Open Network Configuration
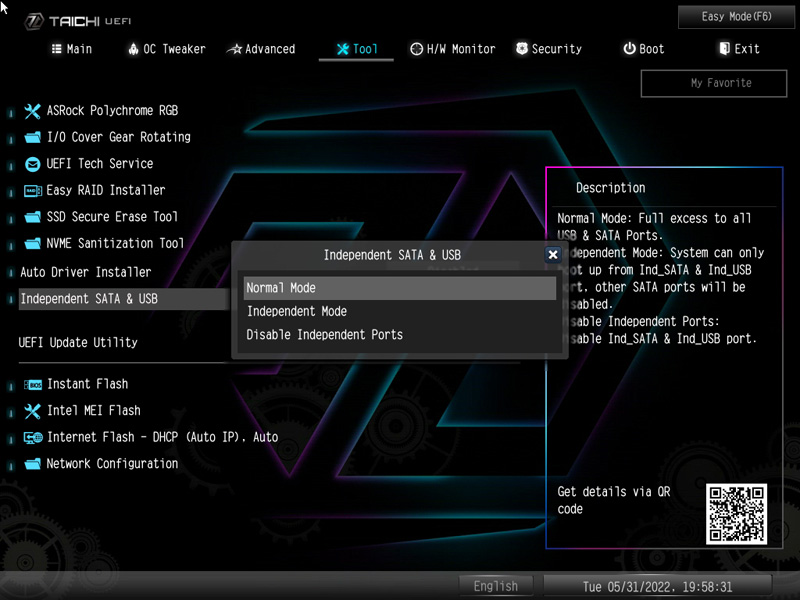This screenshot has height=600, width=800. 112,464
